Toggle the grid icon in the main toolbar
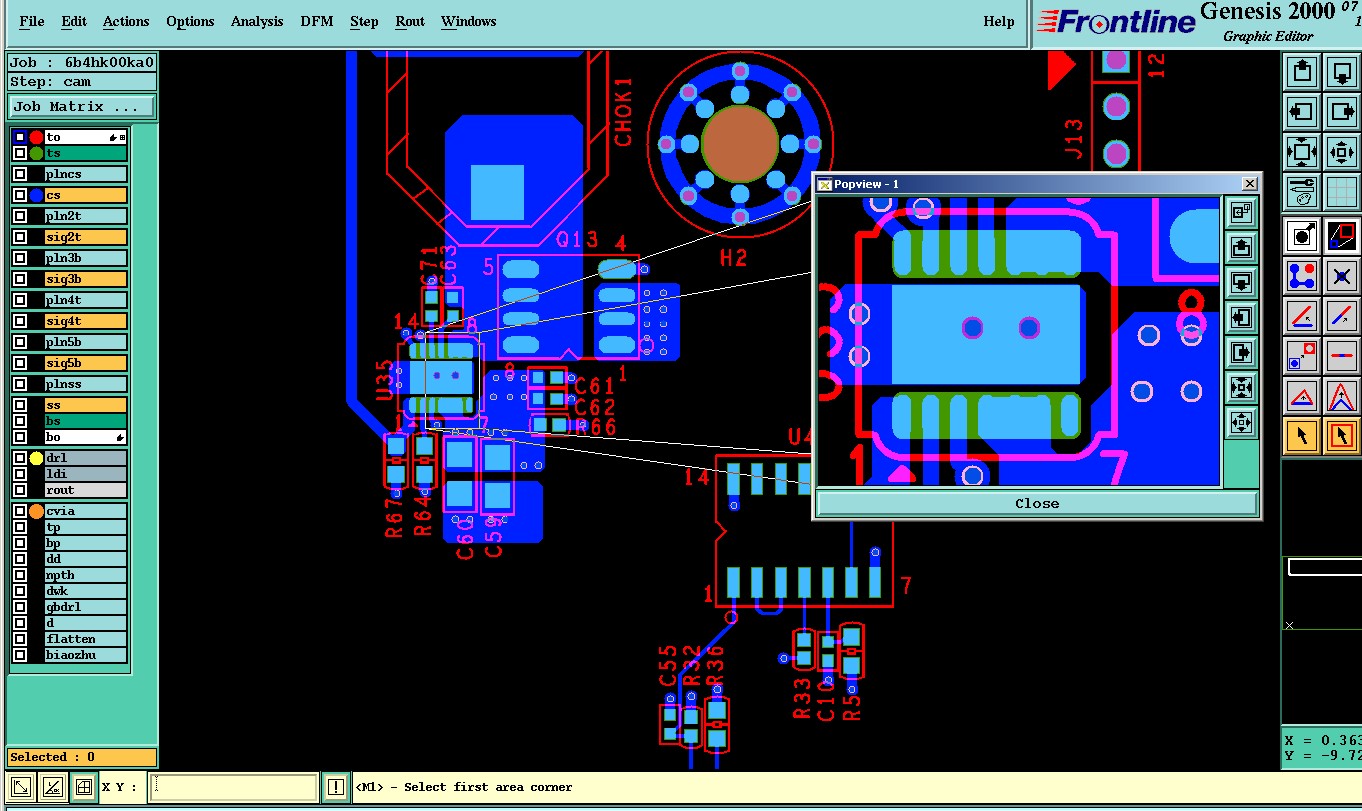This screenshot has width=1362, height=811. coord(1341,191)
